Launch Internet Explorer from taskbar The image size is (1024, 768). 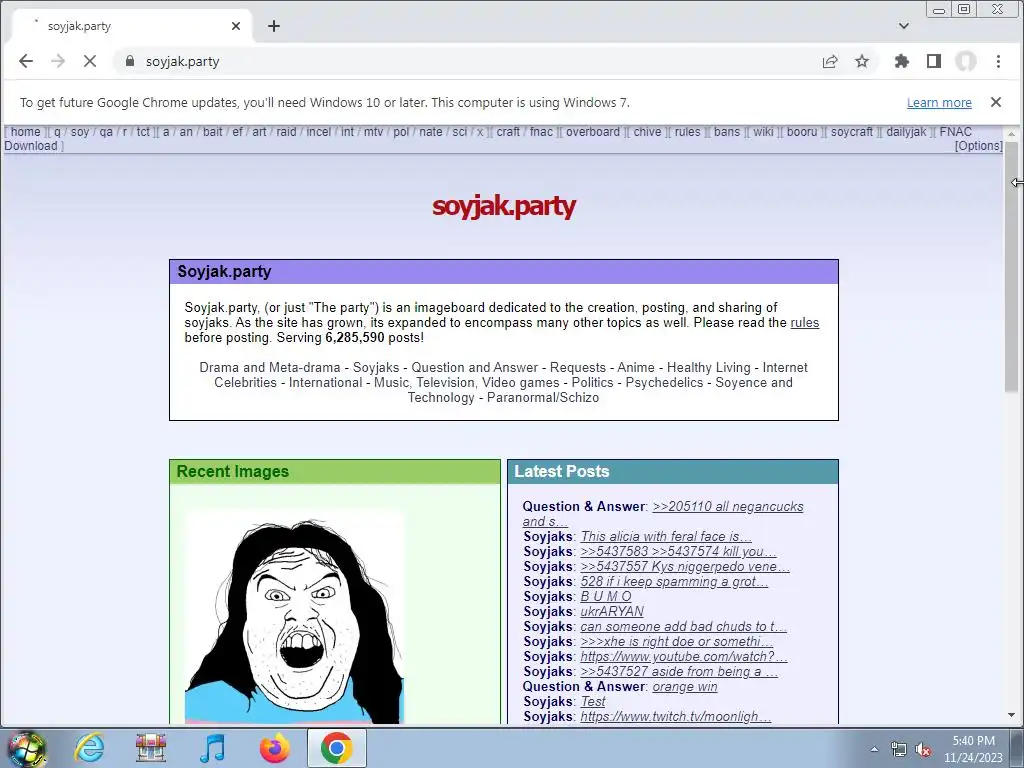(x=89, y=748)
